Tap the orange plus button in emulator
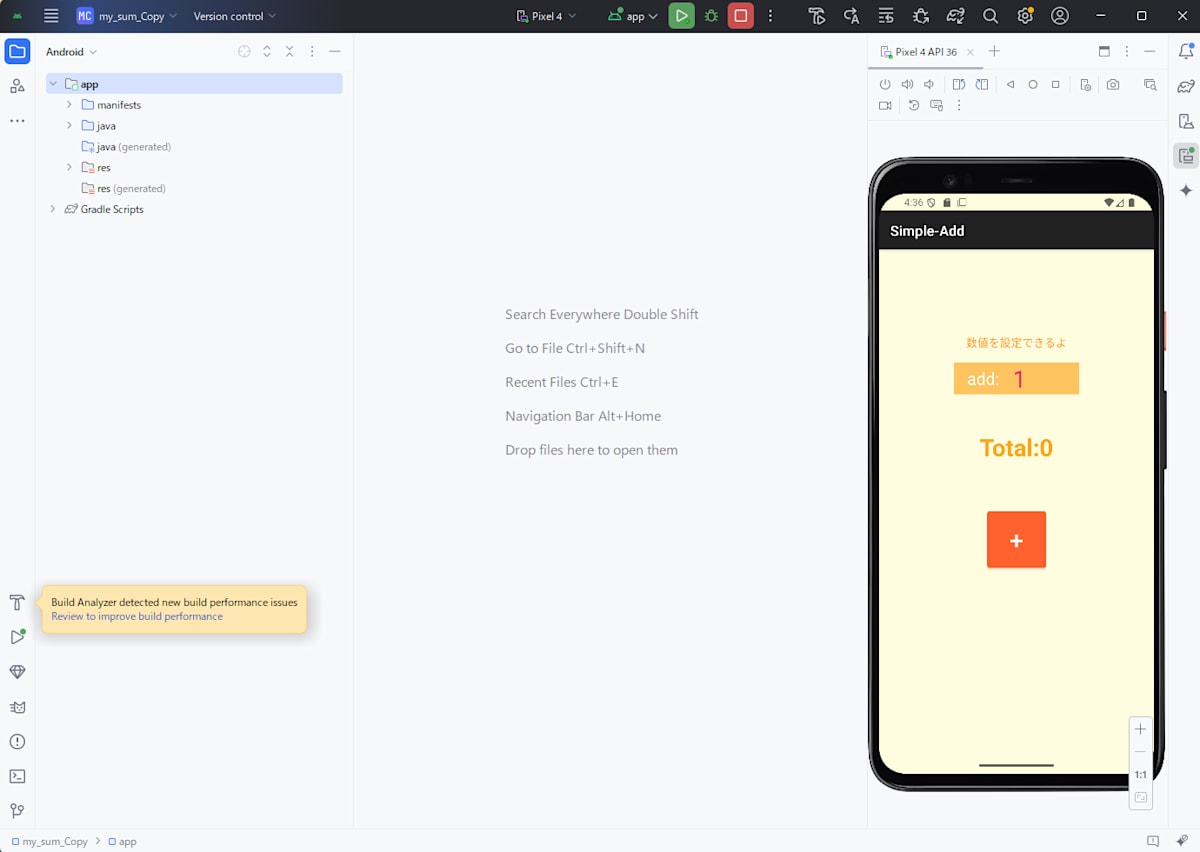Viewport: 1200px width, 852px height. tap(1016, 540)
